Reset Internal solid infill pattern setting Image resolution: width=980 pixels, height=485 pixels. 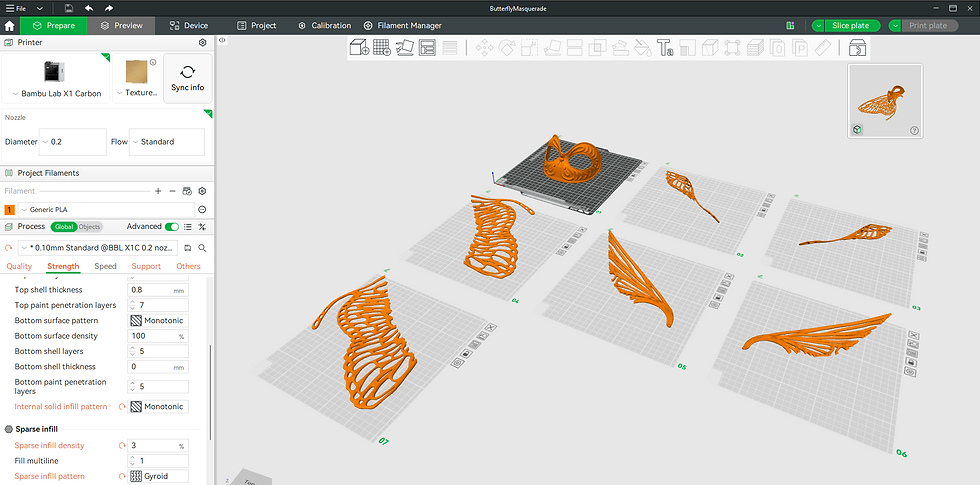(x=122, y=407)
